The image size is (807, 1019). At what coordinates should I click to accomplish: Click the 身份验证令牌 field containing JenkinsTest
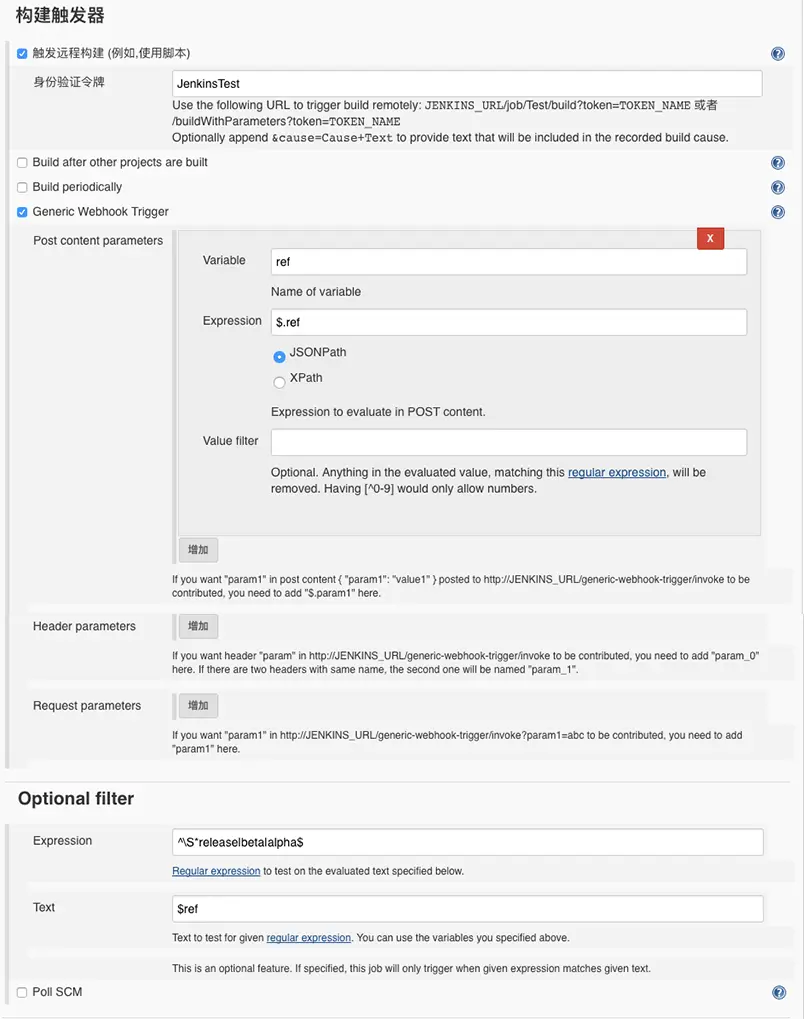(467, 84)
